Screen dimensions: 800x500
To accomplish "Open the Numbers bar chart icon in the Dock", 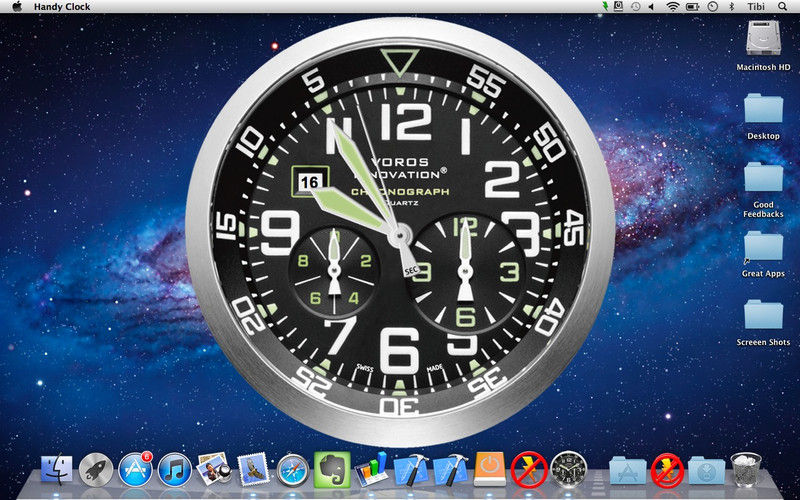I will point(371,469).
